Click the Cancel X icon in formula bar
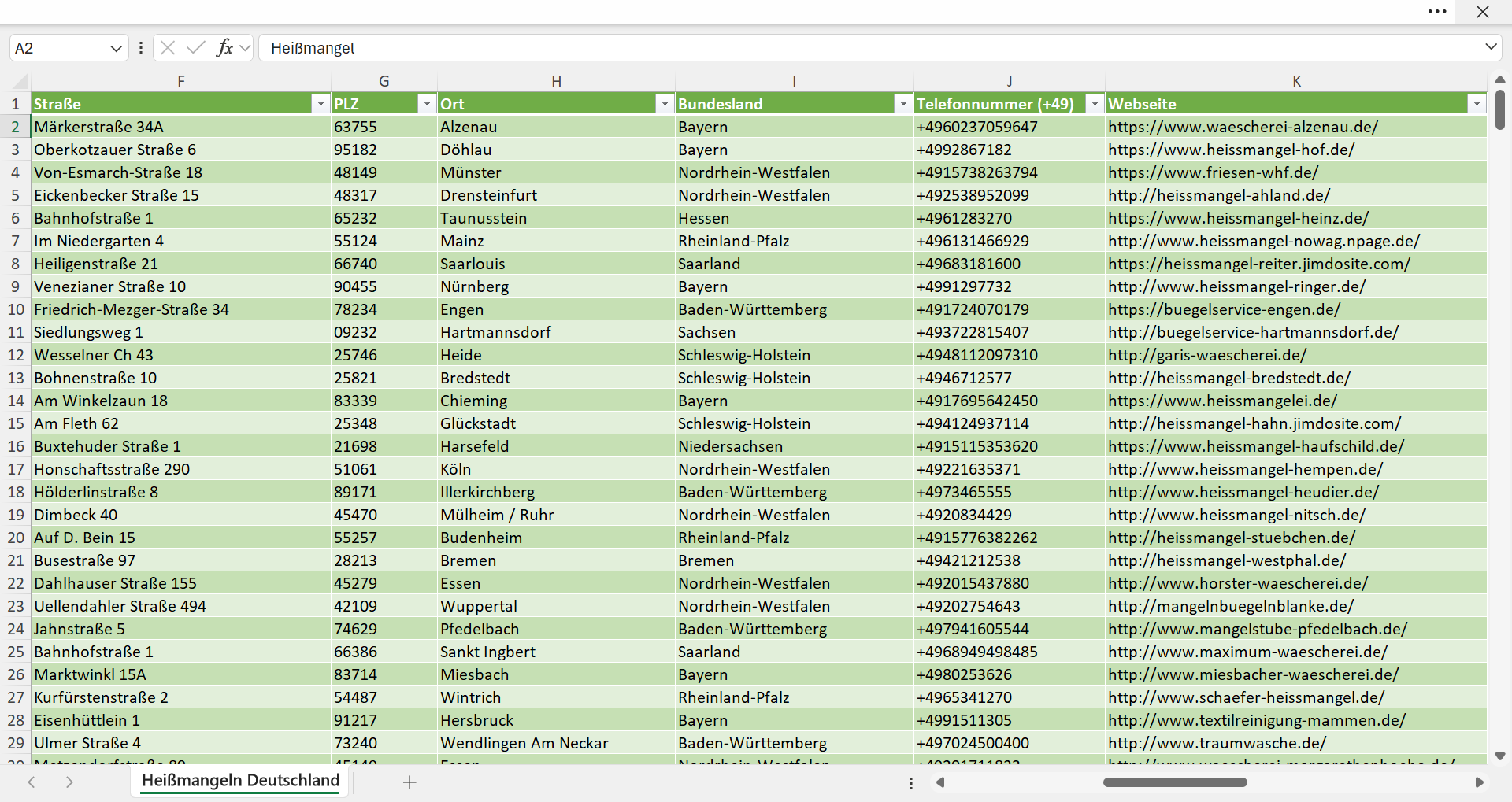Screen dimensions: 1512x802 [x=168, y=47]
